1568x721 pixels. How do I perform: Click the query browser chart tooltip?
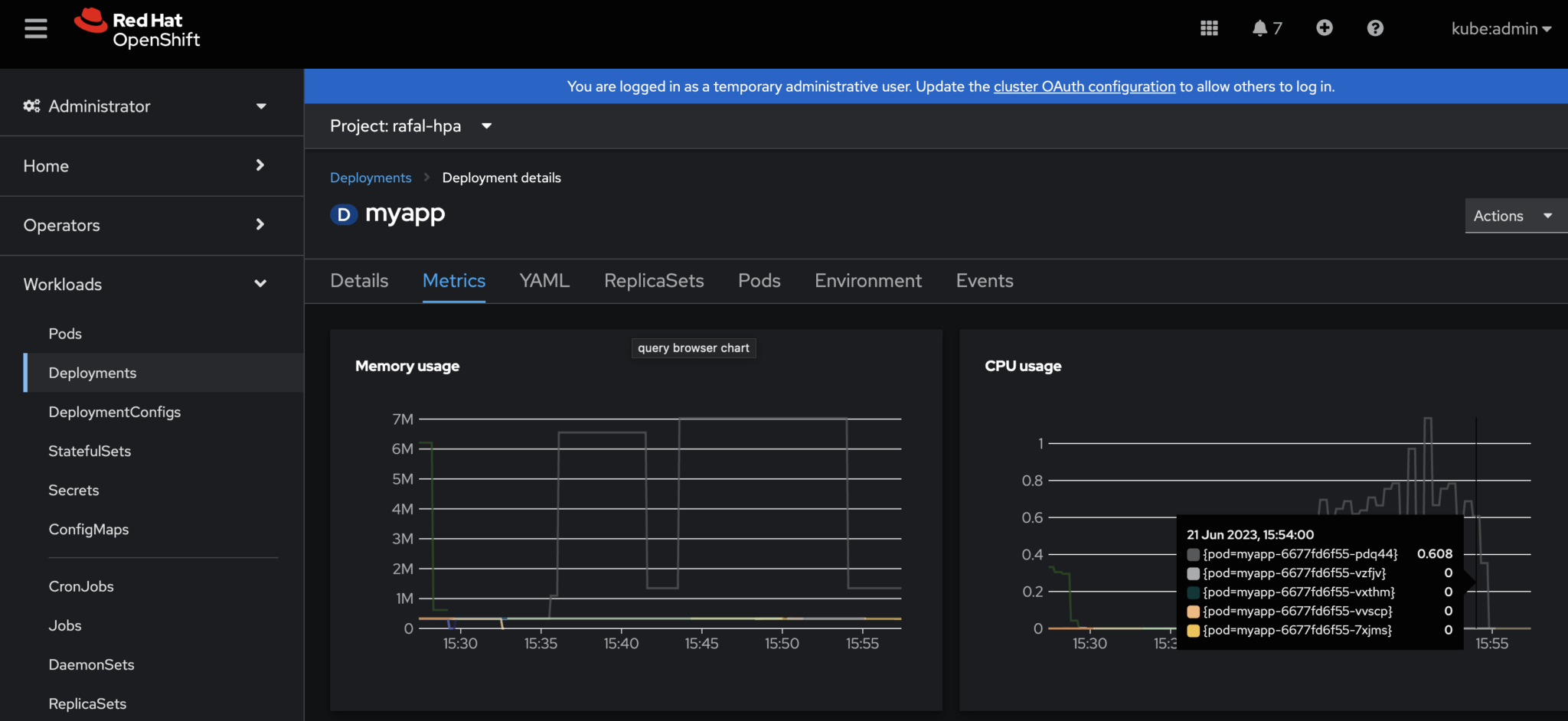coord(694,348)
